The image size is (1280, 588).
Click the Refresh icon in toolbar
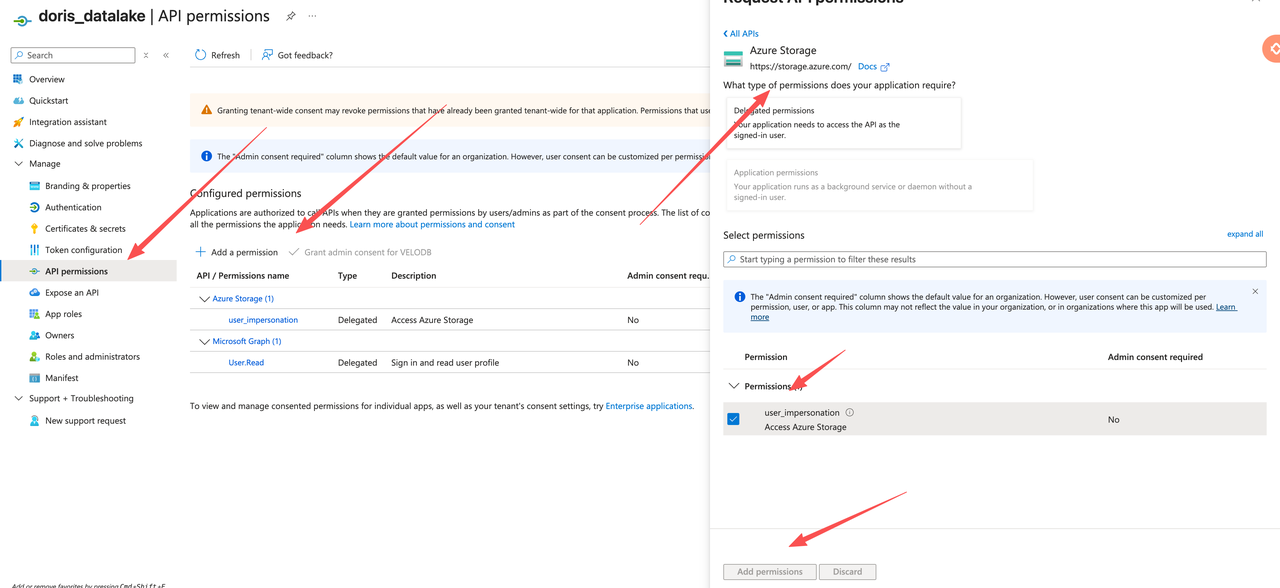pos(201,55)
